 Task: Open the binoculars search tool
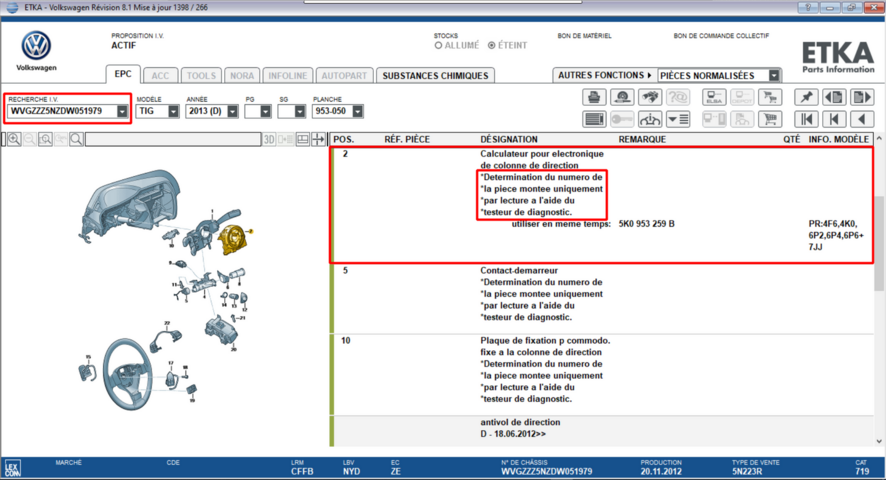(x=650, y=97)
